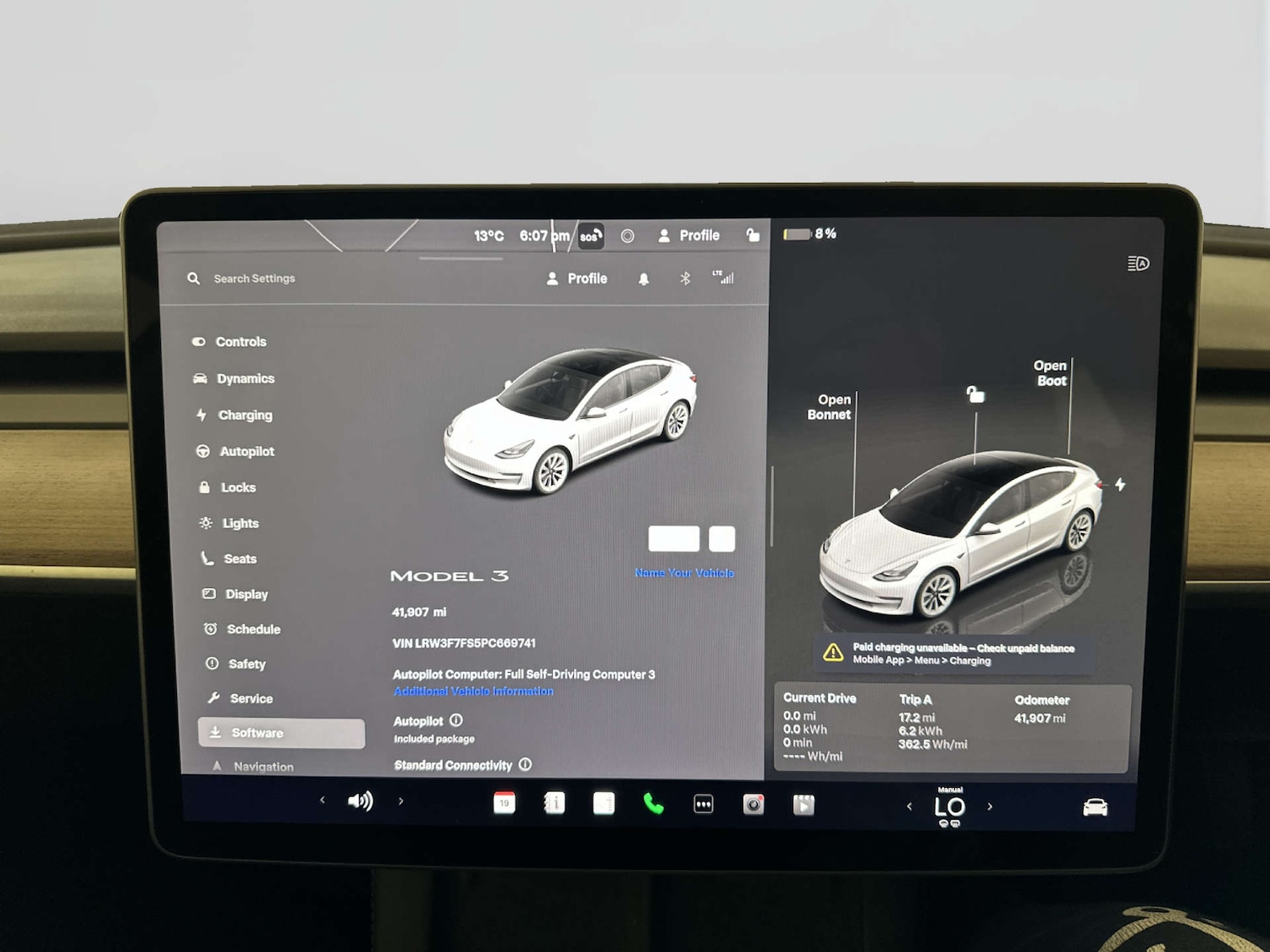Screen dimensions: 1270x952
Task: Open the Charging settings section
Action: [x=246, y=415]
